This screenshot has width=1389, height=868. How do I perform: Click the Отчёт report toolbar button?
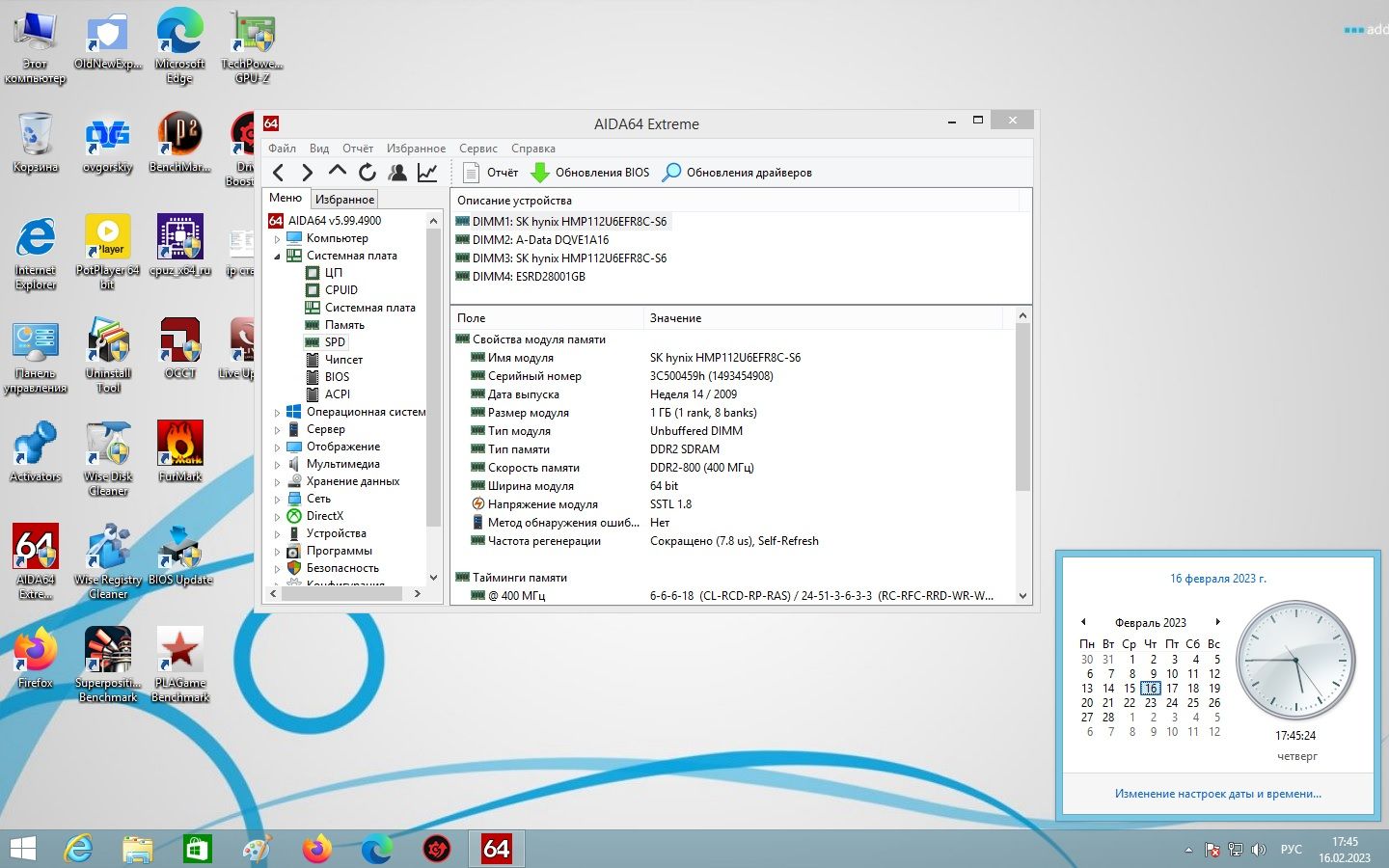coord(491,173)
